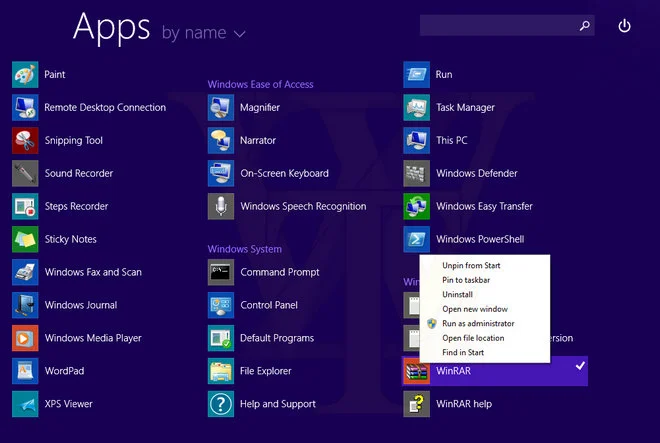Select Run as administrator
Image resolution: width=660 pixels, height=443 pixels.
coord(478,323)
